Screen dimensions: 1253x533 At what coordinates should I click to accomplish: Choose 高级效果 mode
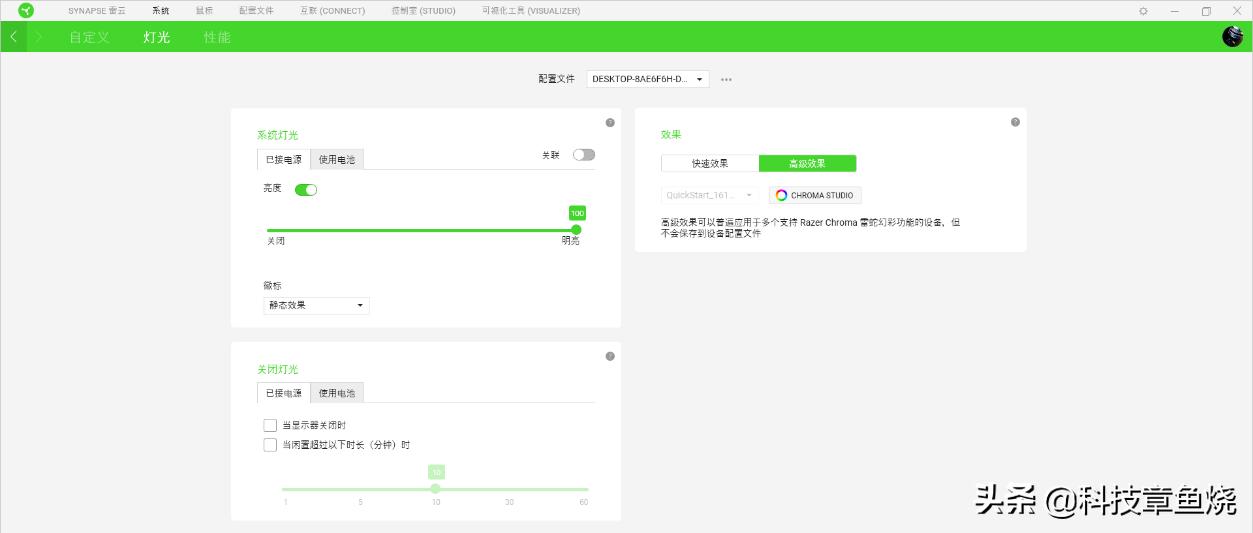(808, 163)
